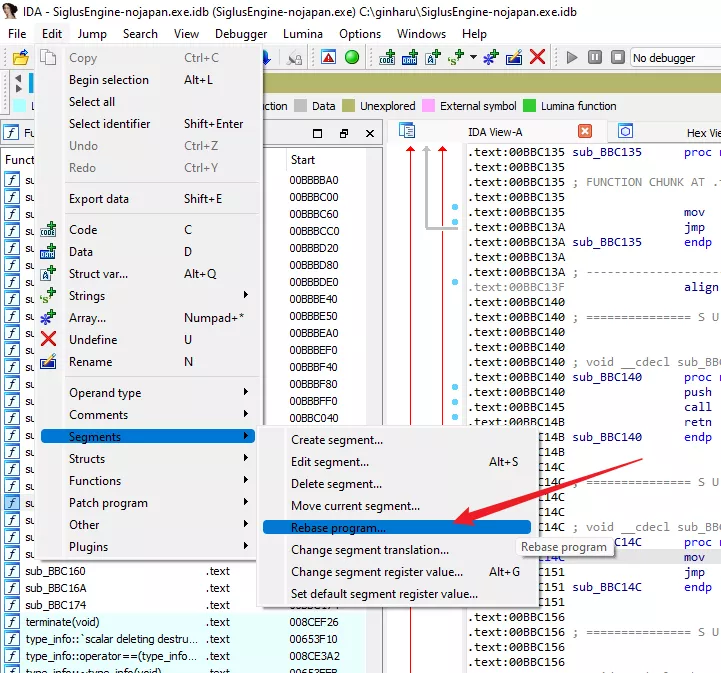Open the Debugger menu in menu bar

(x=241, y=33)
